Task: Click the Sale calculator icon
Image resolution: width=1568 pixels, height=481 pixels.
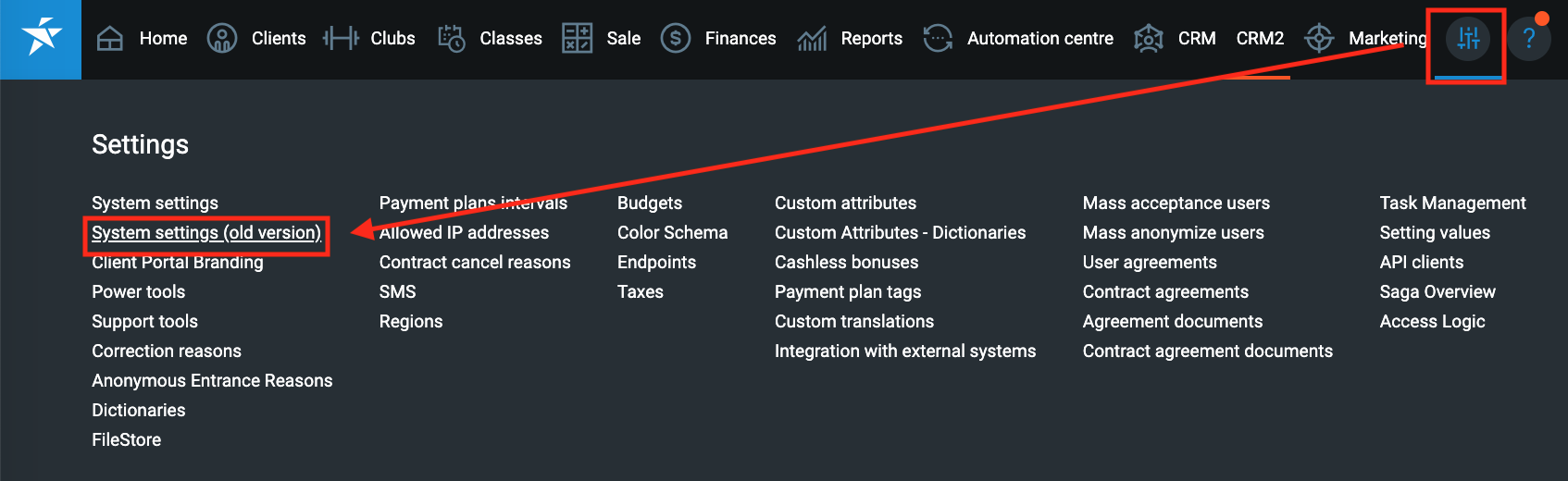Action: [577, 39]
